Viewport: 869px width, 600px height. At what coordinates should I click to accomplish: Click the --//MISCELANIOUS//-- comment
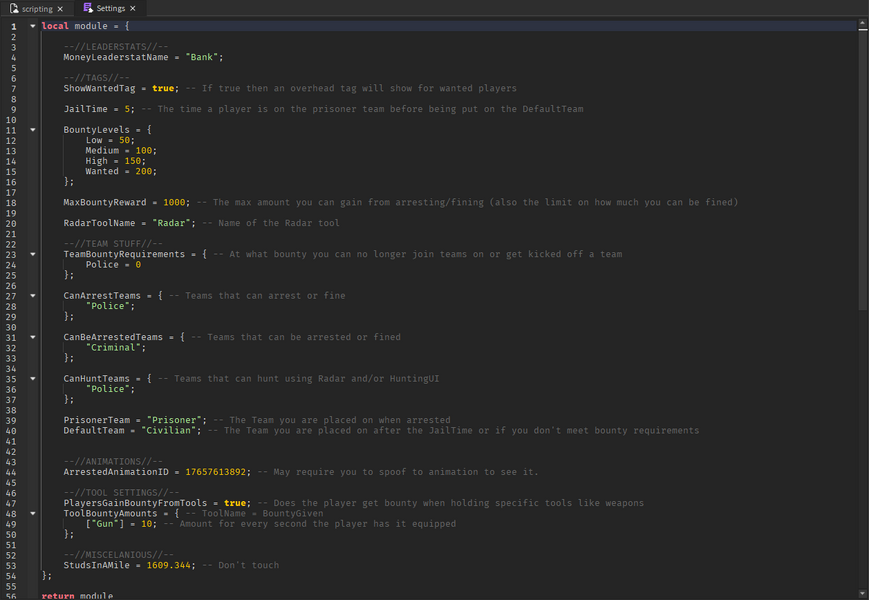point(119,555)
